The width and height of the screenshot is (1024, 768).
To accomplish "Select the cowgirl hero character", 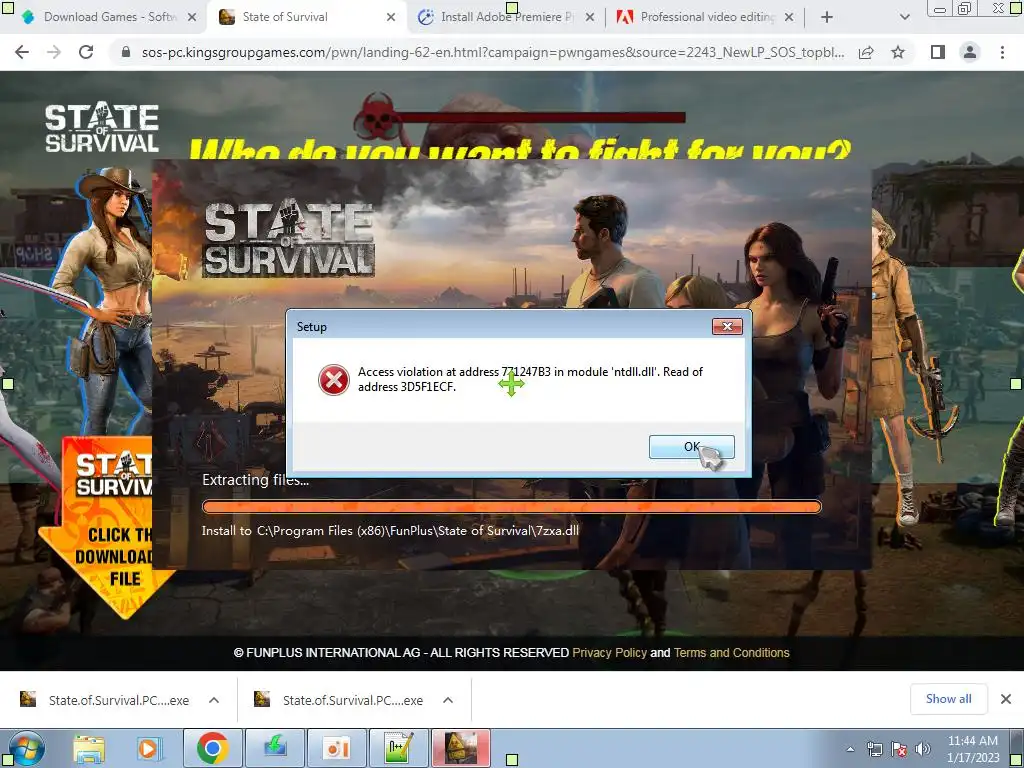I will 111,300.
